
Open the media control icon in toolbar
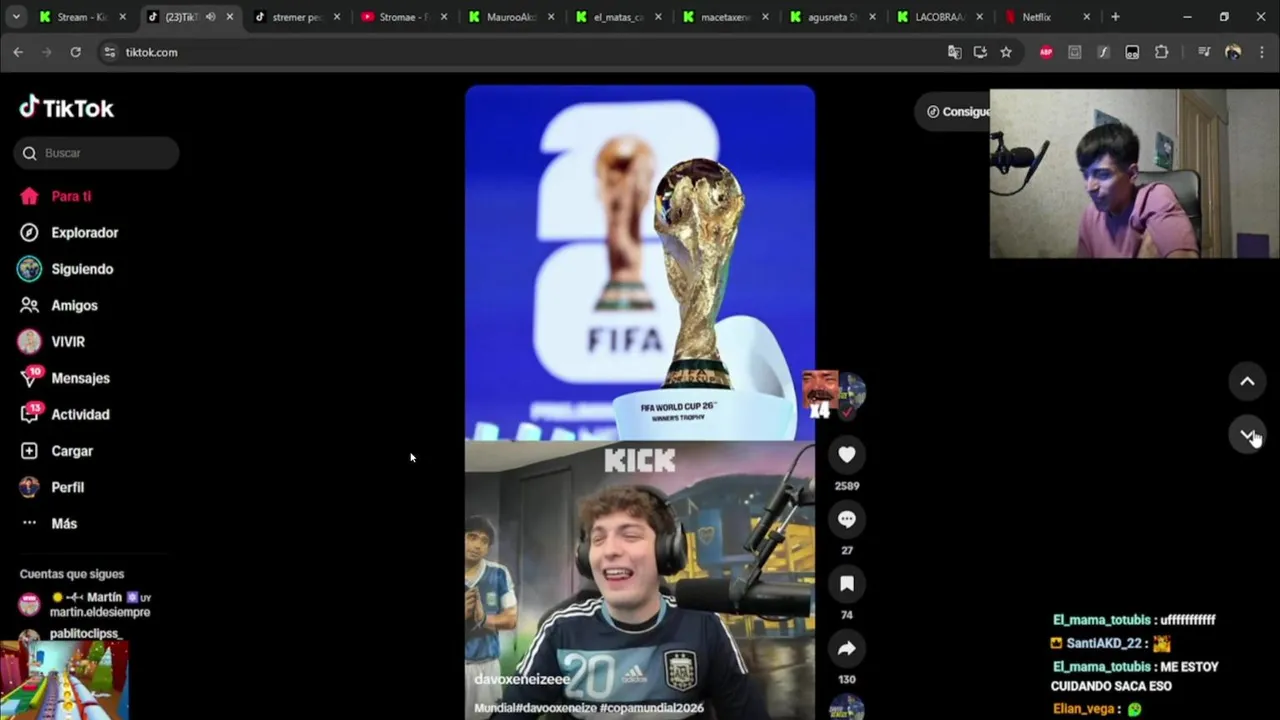pyautogui.click(x=1204, y=52)
